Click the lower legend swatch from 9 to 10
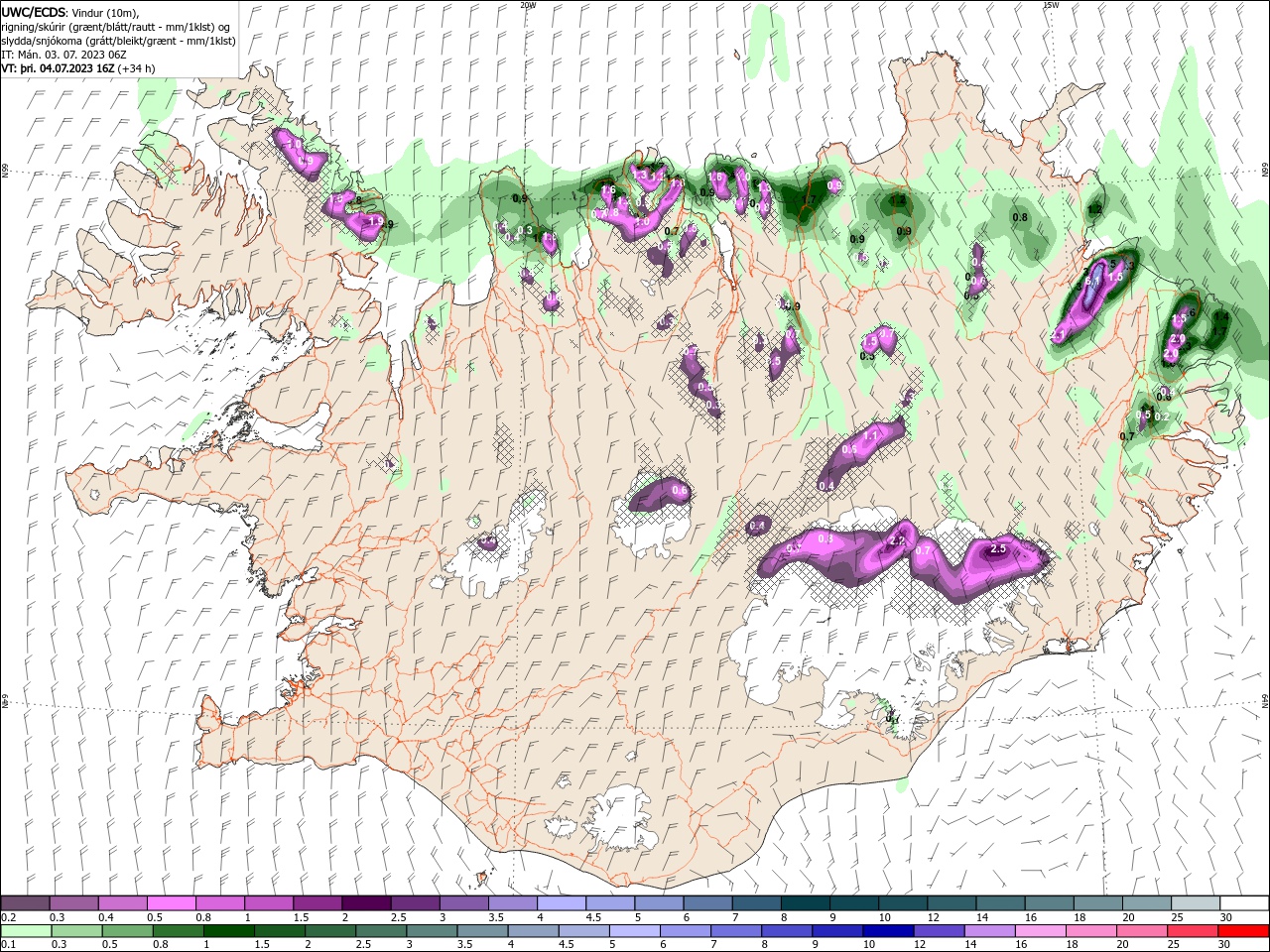 coord(838,931)
